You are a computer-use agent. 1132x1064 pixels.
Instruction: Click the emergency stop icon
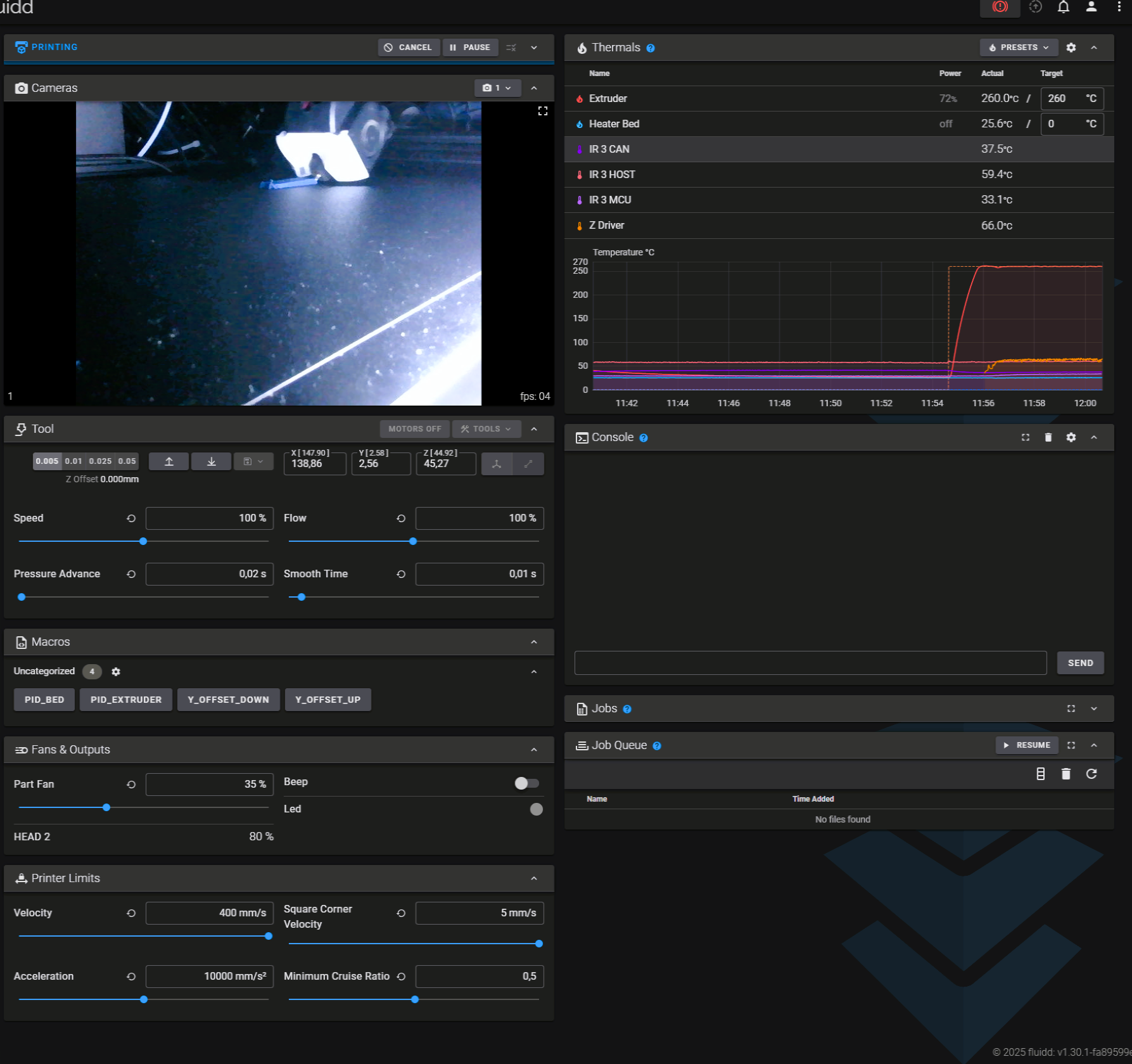click(1000, 7)
